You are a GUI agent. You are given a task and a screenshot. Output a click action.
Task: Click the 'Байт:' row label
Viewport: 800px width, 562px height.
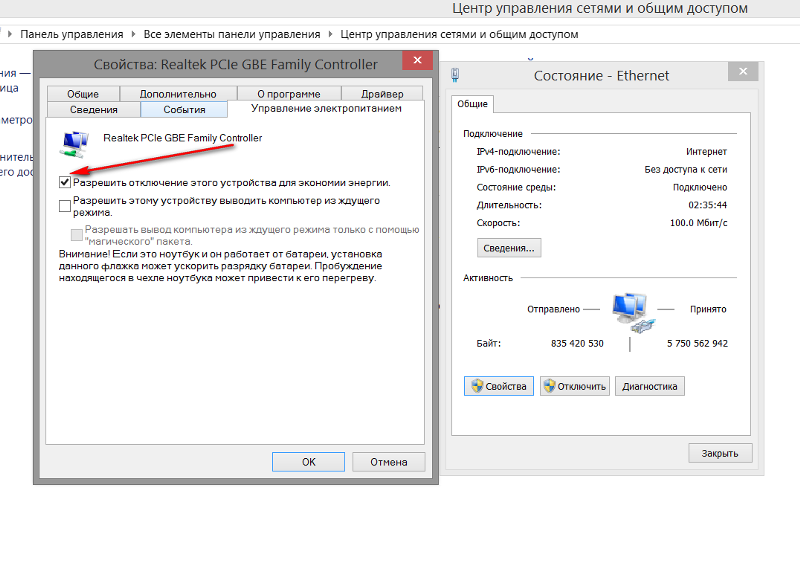[x=489, y=343]
